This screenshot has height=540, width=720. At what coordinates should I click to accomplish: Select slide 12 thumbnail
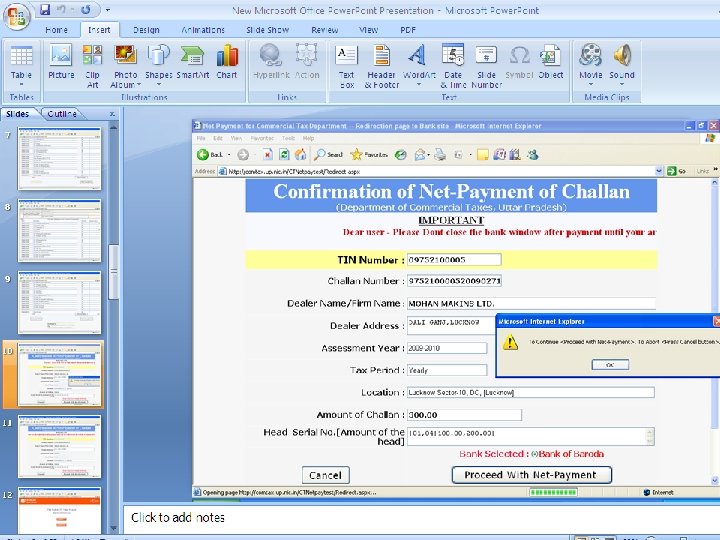coord(59,510)
